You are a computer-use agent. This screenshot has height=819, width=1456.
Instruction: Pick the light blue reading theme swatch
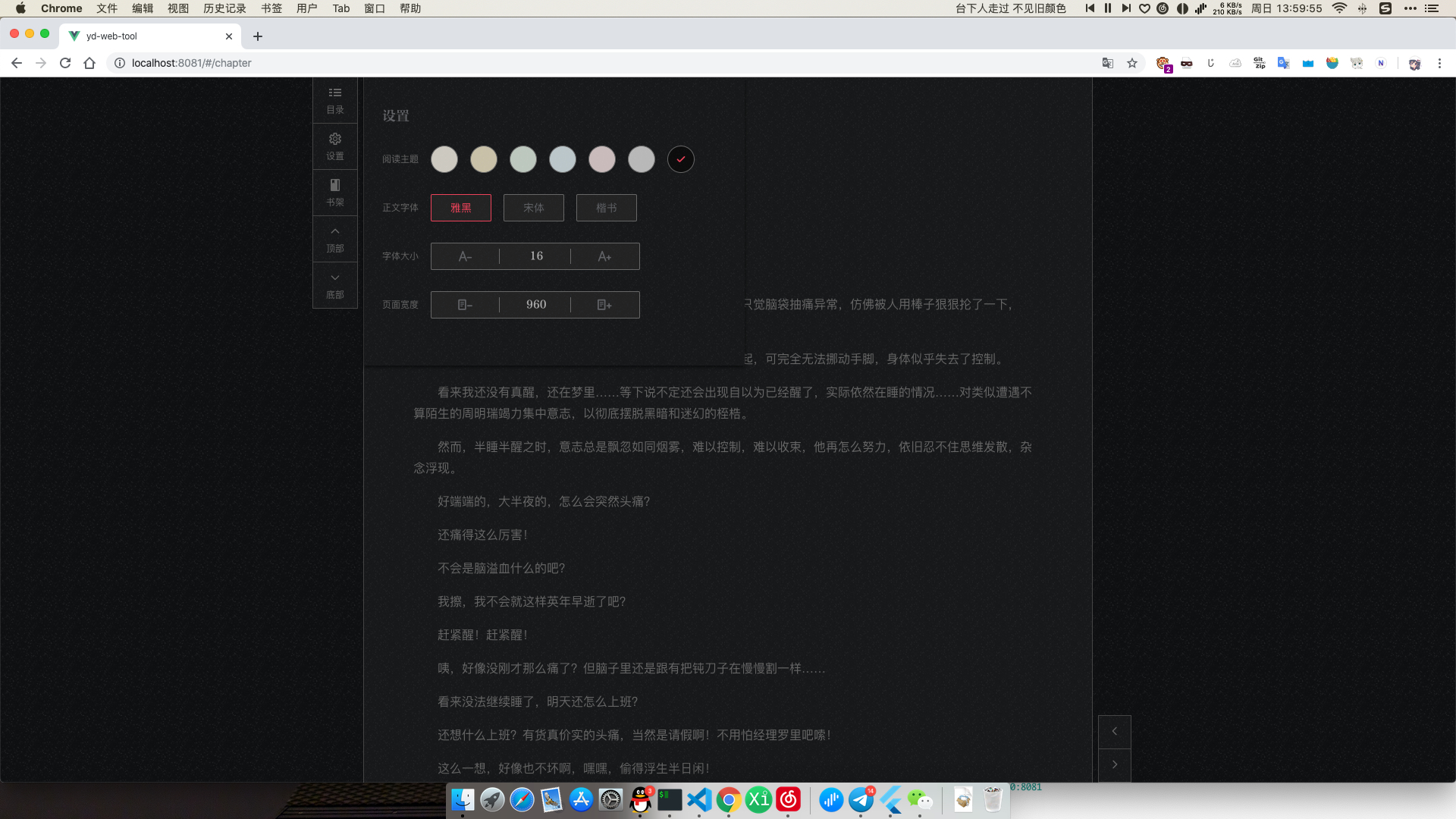pos(562,159)
